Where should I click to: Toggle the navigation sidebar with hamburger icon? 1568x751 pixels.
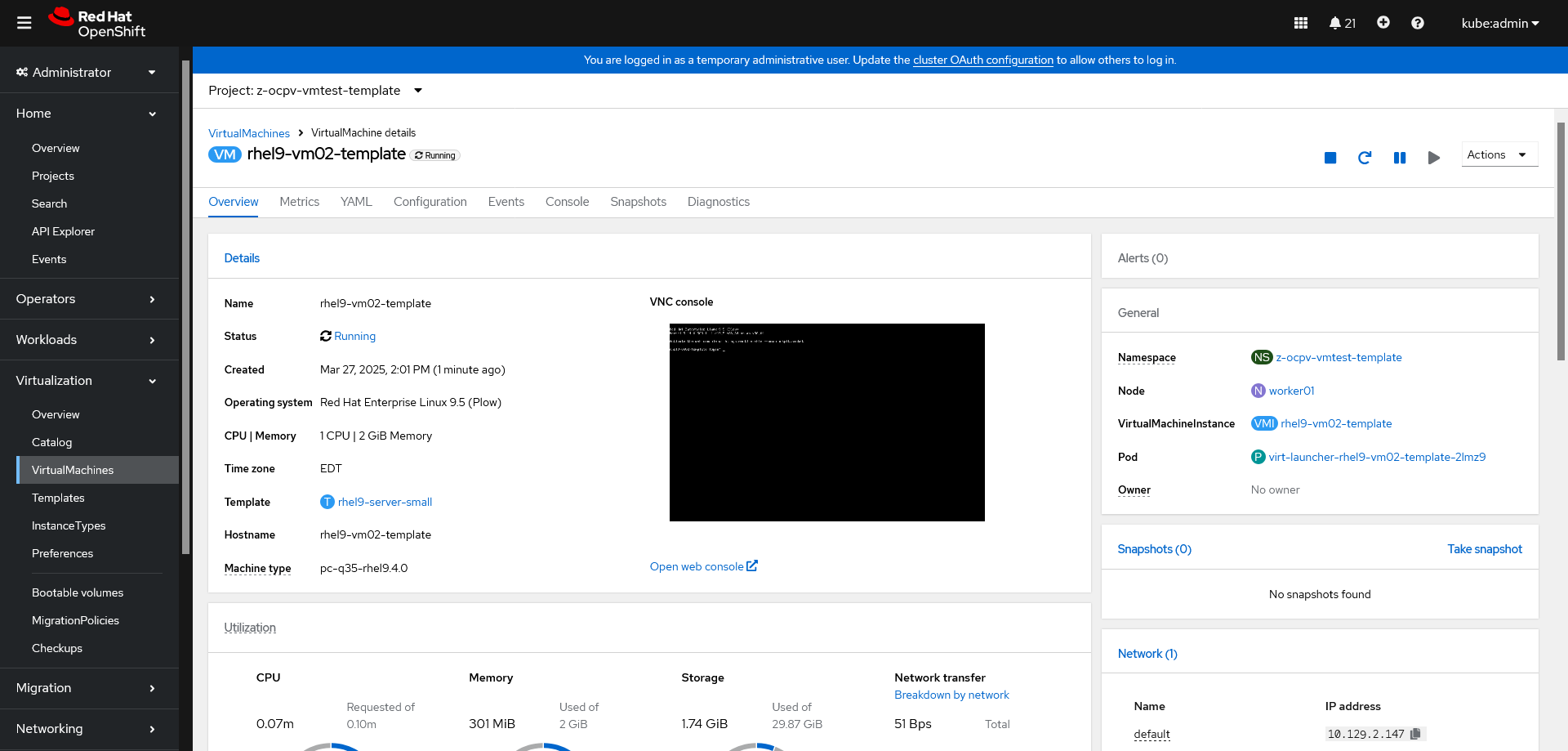click(24, 23)
